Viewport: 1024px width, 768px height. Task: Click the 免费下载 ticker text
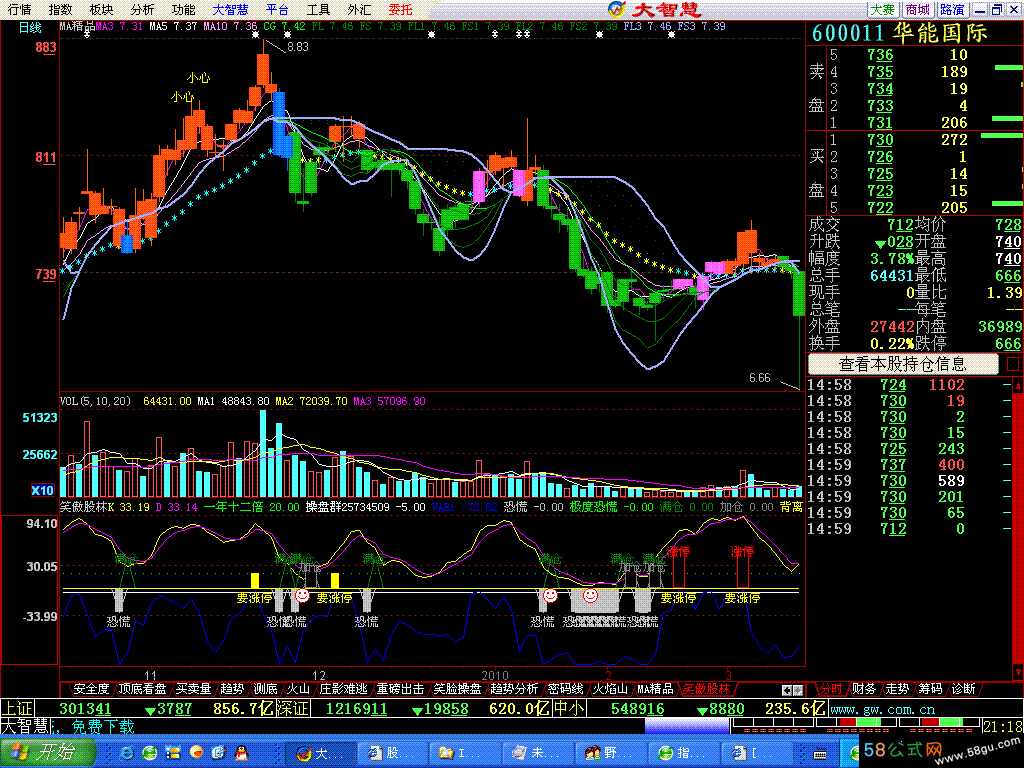pyautogui.click(x=103, y=726)
